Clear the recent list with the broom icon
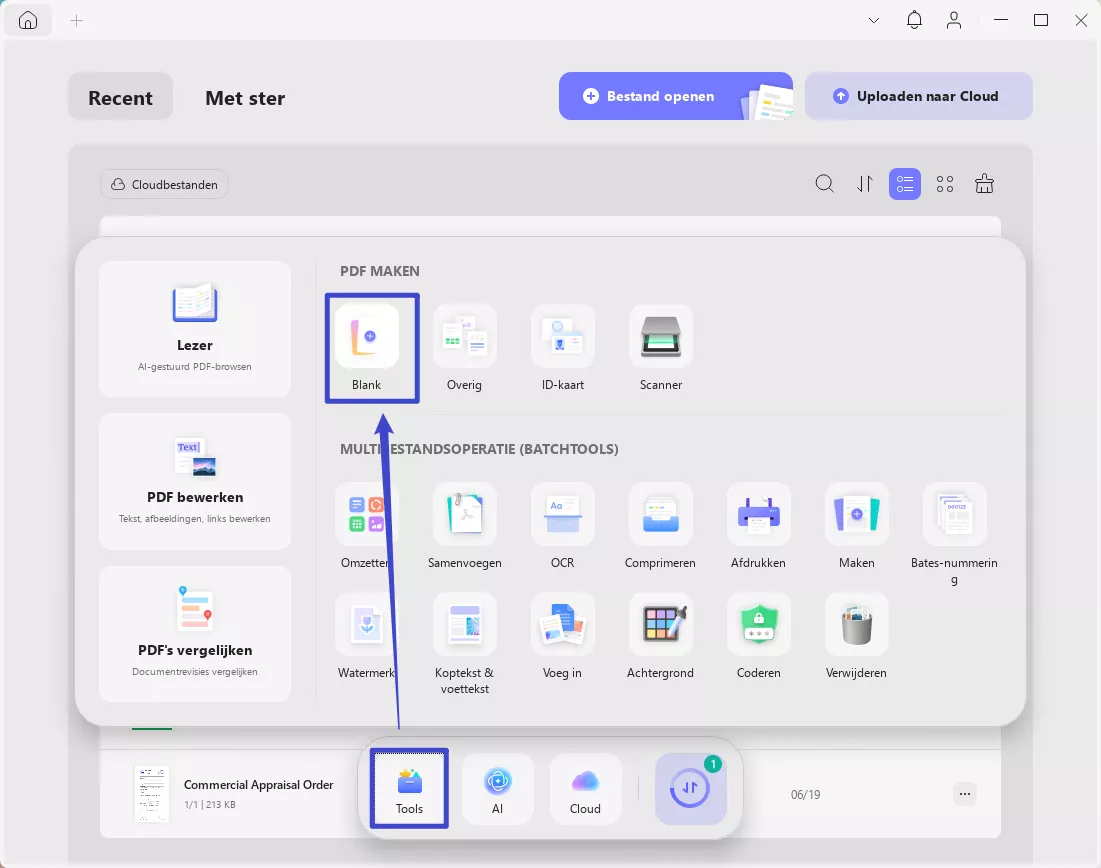 [x=984, y=184]
